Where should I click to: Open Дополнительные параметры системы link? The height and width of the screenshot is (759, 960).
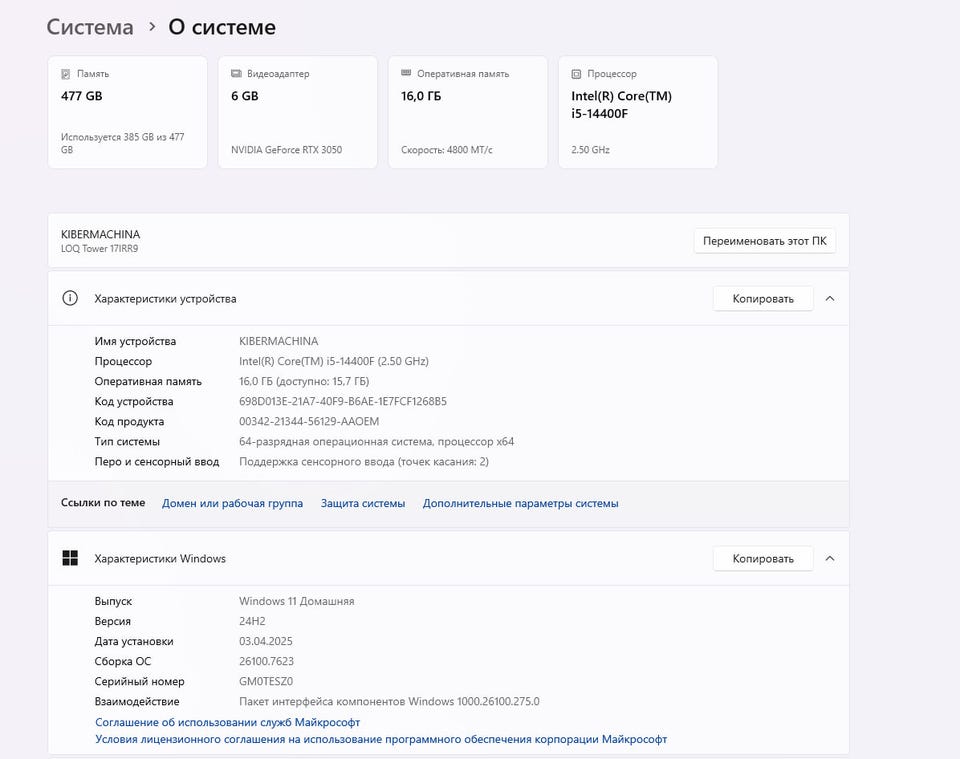[x=520, y=503]
